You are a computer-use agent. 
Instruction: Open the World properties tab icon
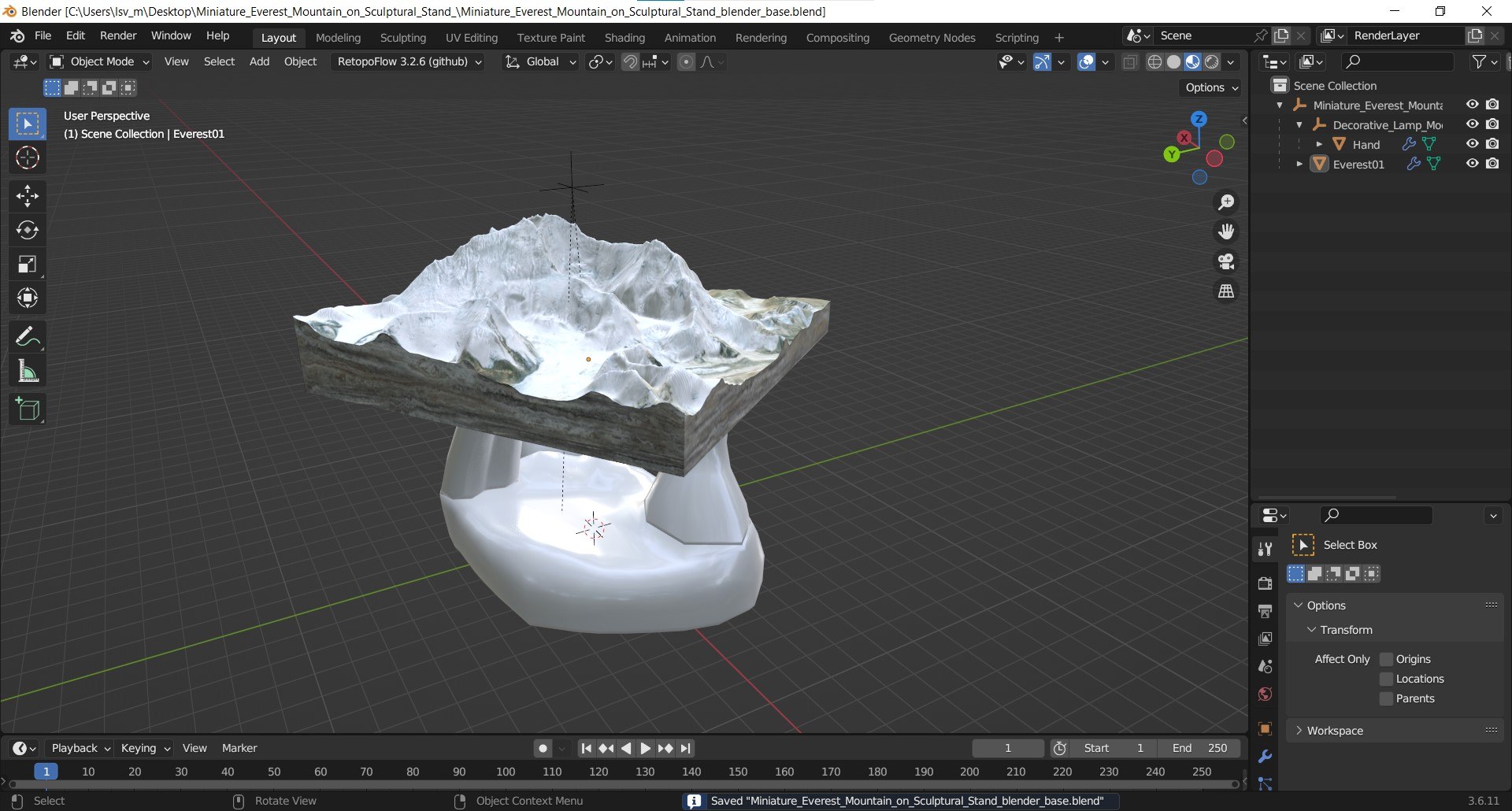pyautogui.click(x=1265, y=694)
